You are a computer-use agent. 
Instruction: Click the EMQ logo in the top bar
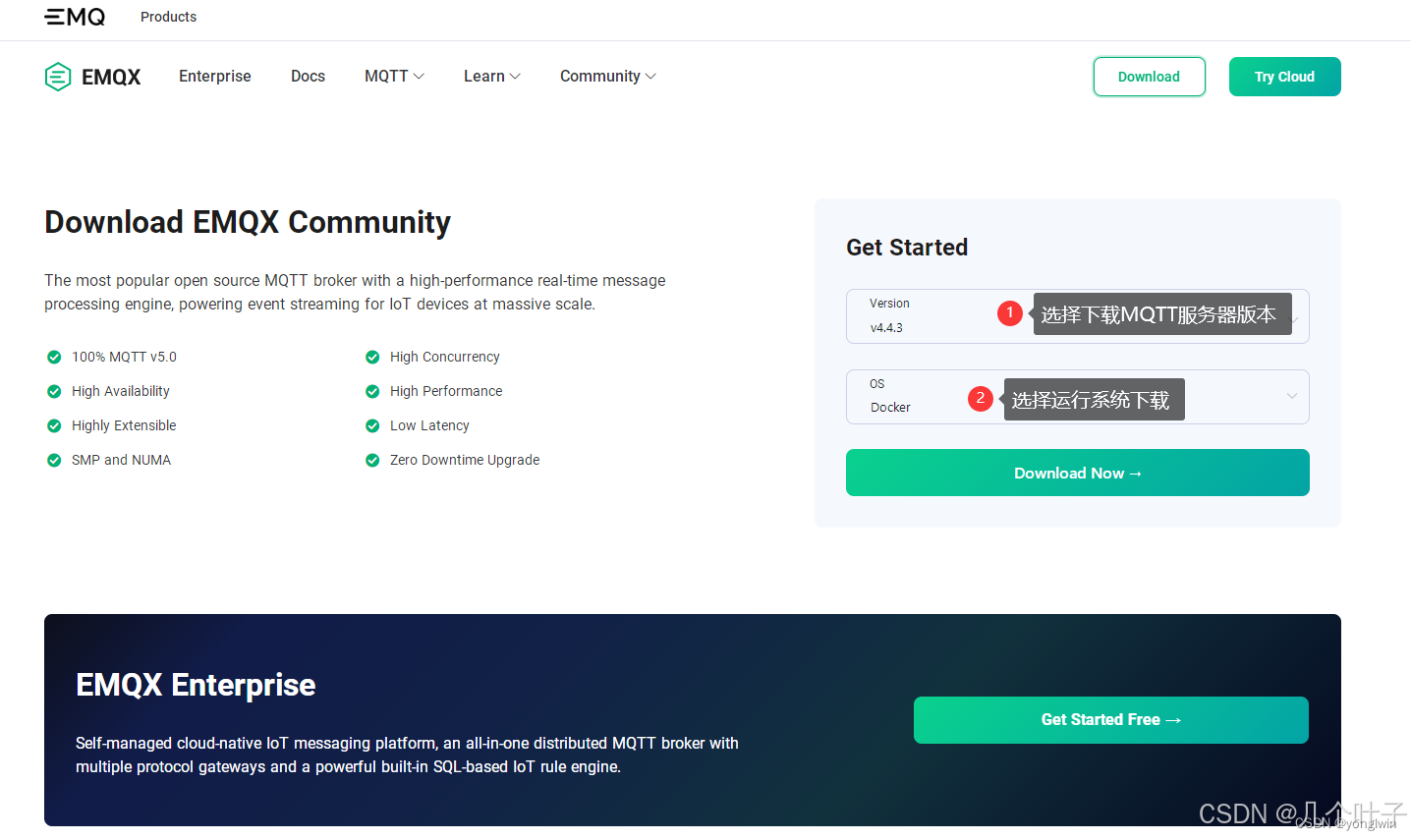(x=75, y=17)
